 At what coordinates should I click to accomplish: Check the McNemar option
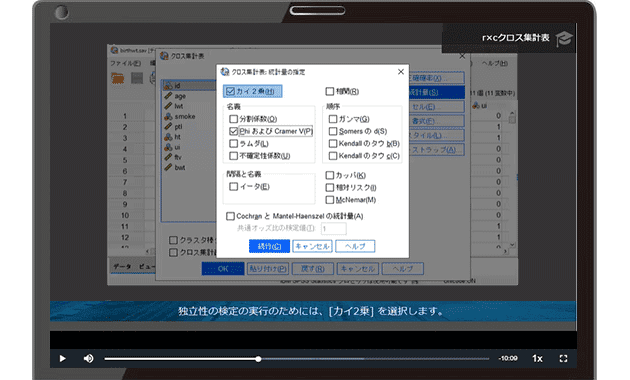[329, 200]
